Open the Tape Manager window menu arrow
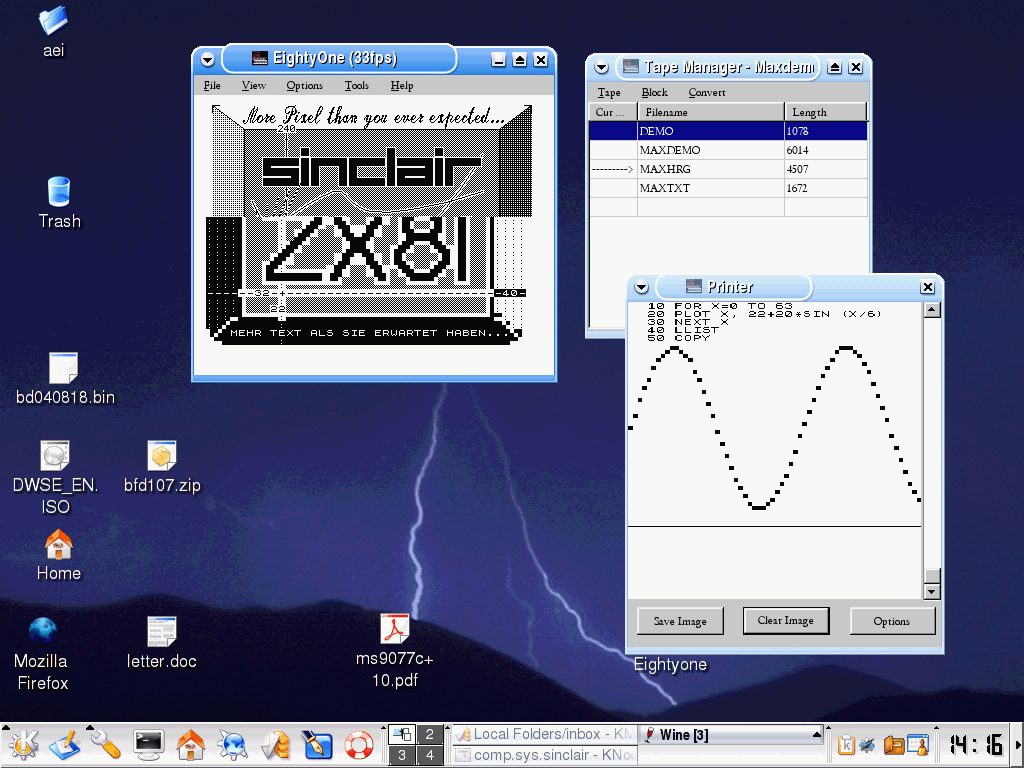 601,67
